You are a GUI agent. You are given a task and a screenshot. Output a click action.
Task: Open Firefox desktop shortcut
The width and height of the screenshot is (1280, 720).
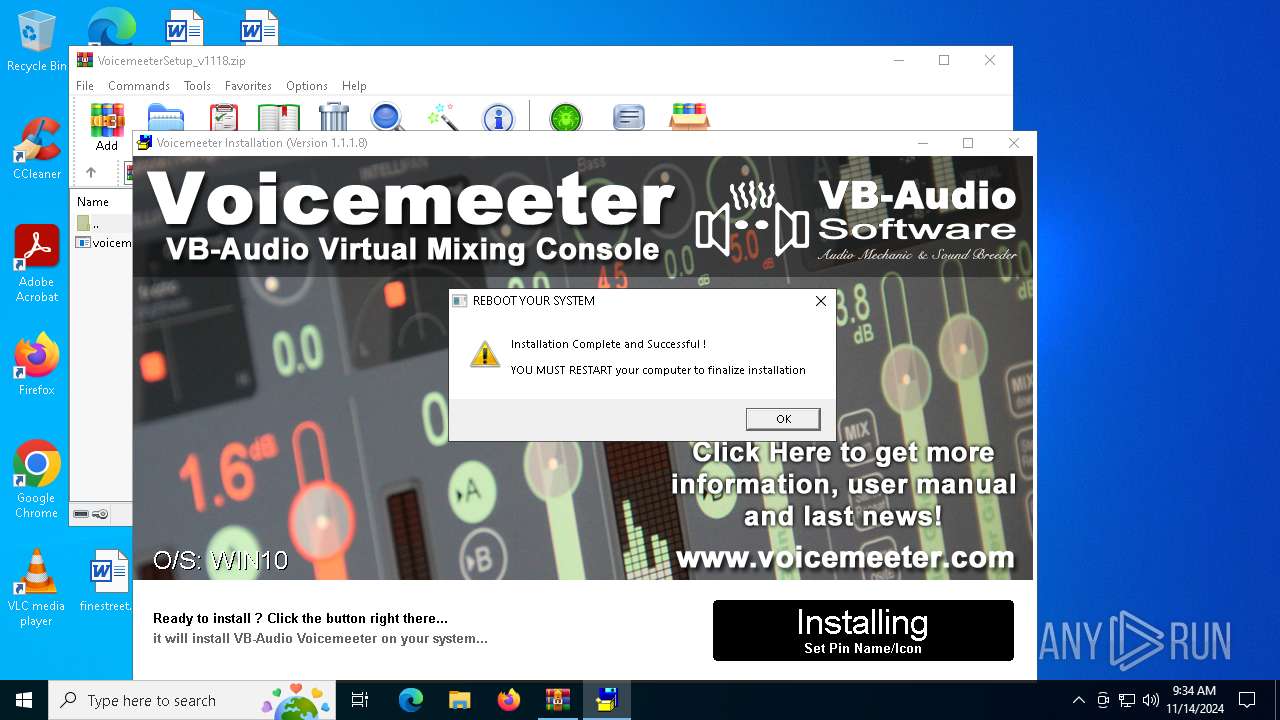point(37,364)
